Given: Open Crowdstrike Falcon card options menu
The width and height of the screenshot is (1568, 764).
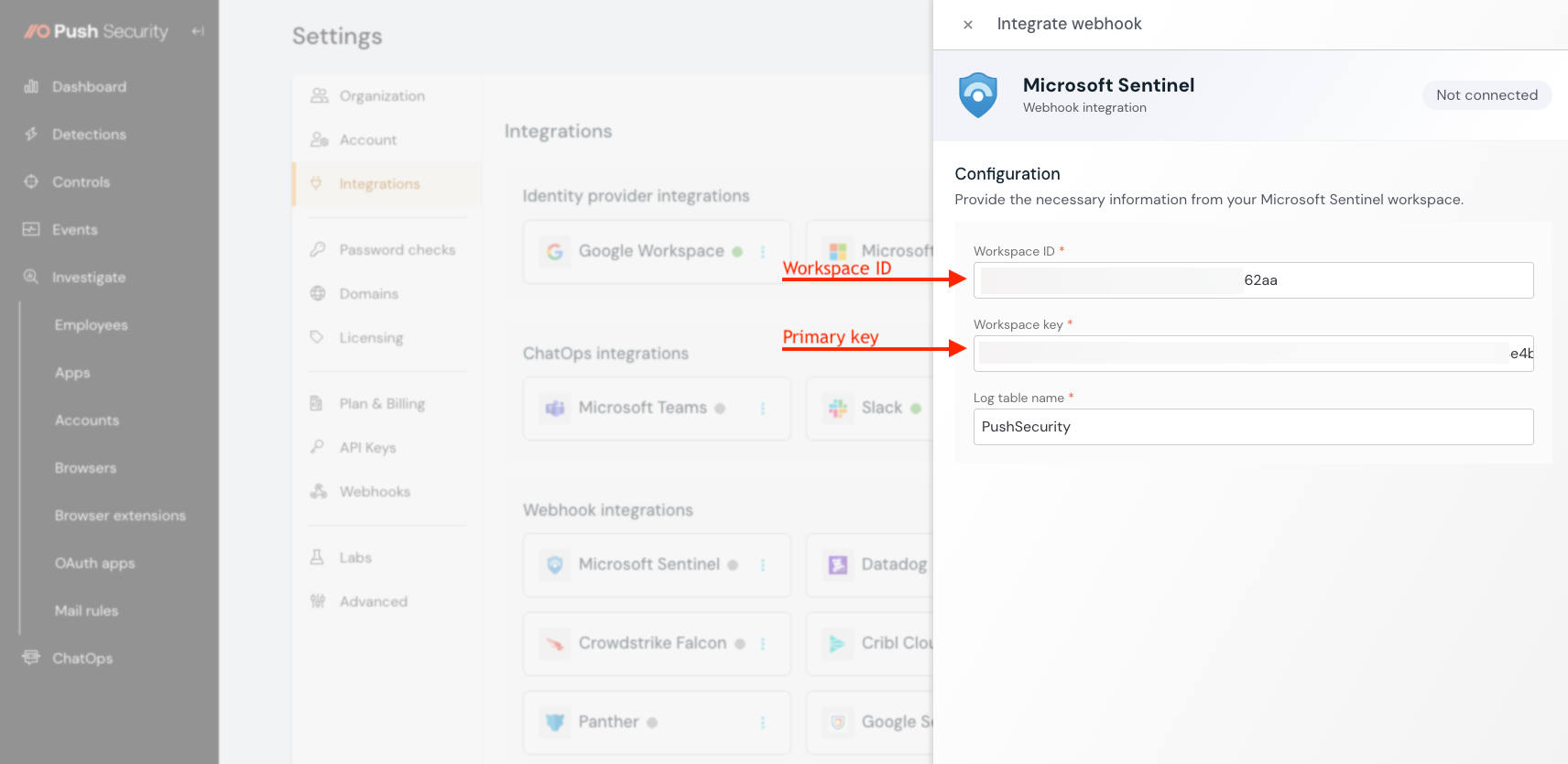Looking at the screenshot, I should [x=763, y=644].
